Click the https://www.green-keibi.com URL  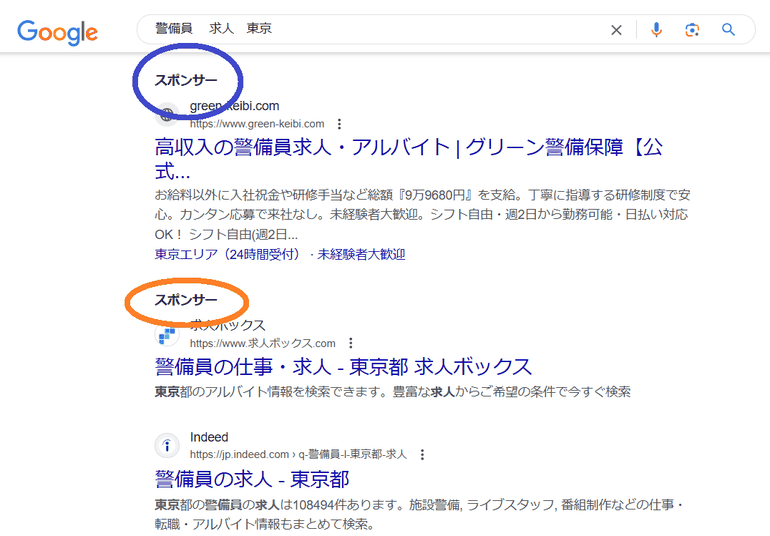point(257,124)
